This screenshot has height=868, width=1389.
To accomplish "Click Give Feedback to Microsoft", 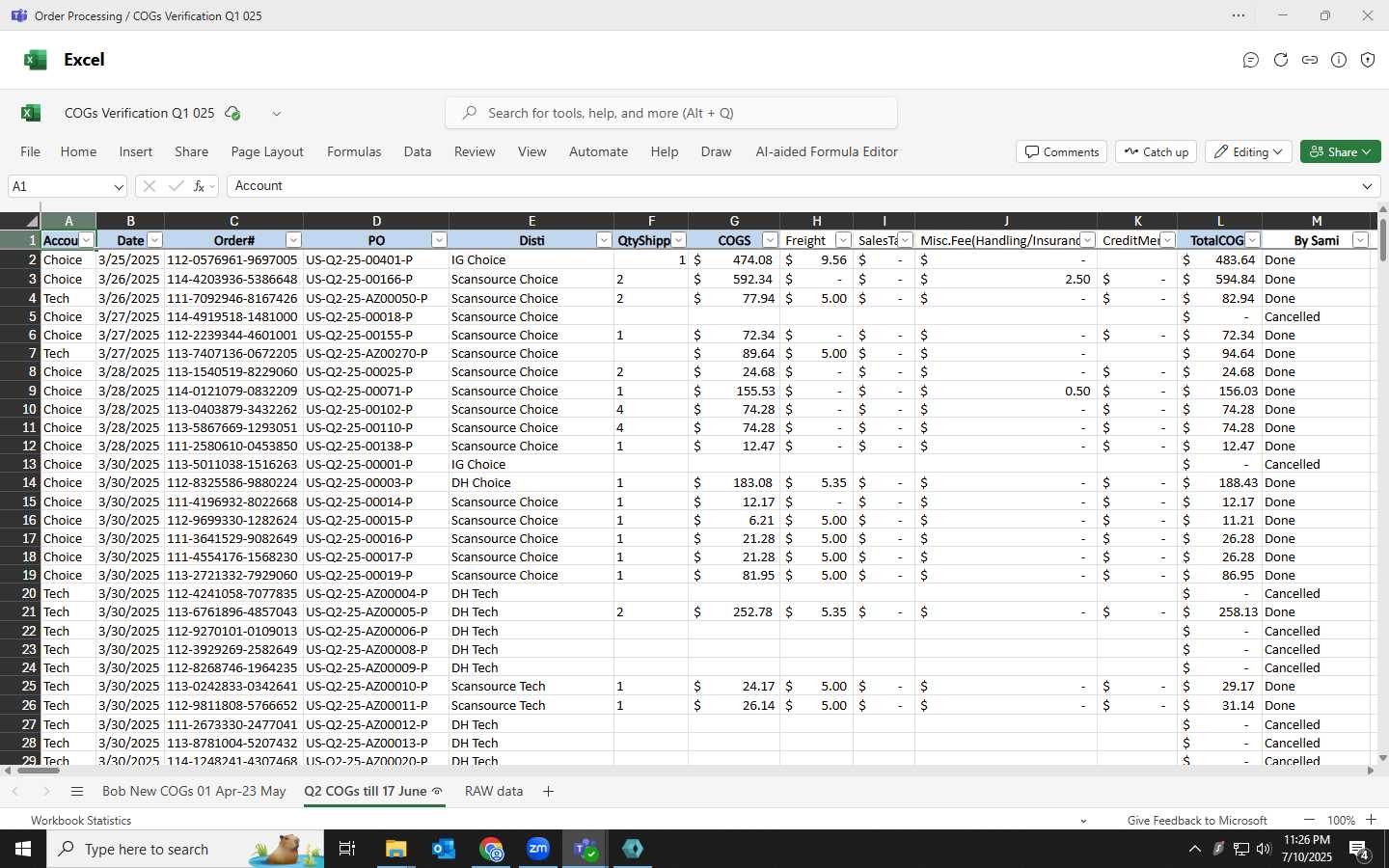I will point(1197,821).
